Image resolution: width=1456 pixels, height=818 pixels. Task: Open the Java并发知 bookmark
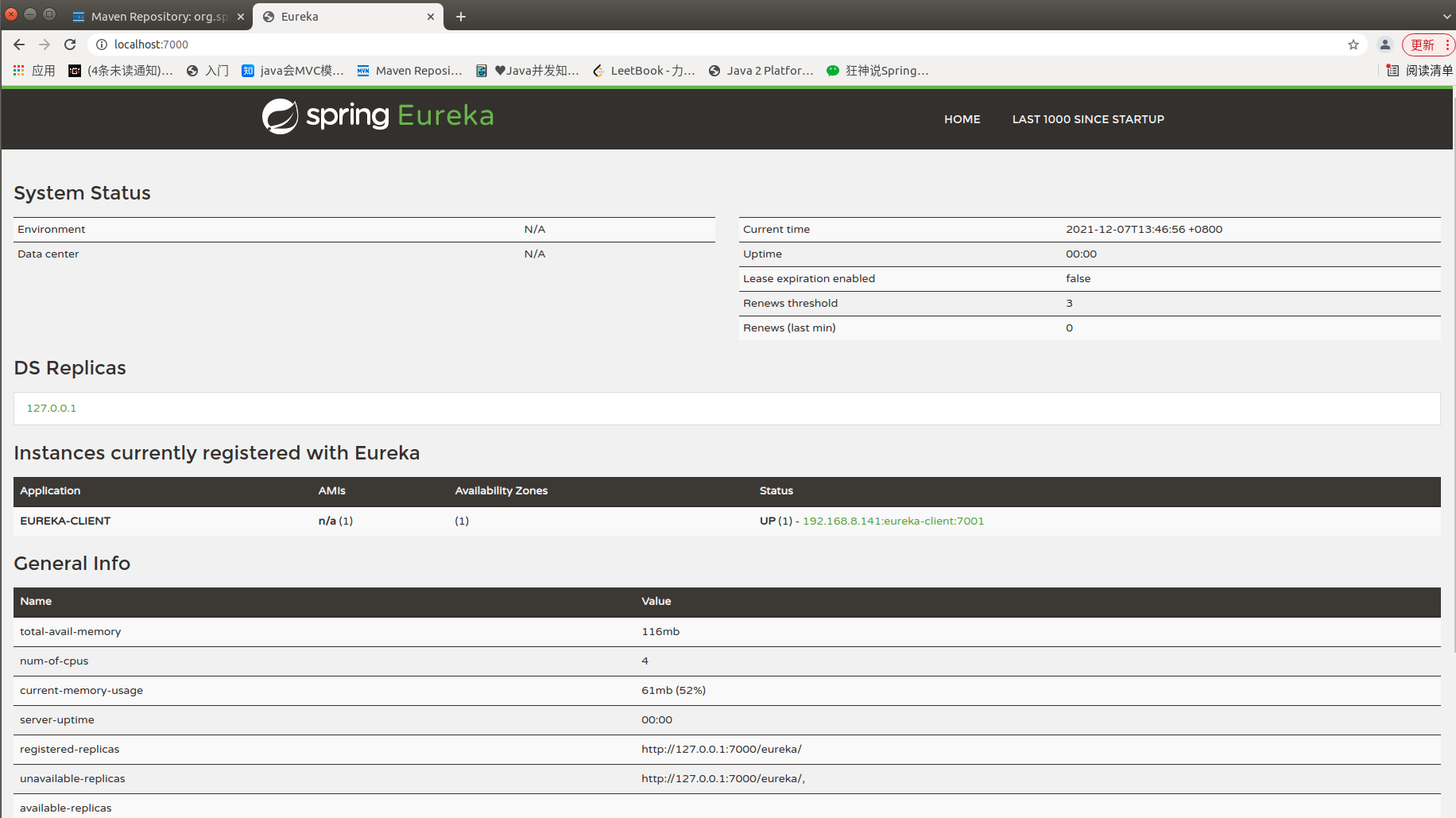pyautogui.click(x=527, y=71)
